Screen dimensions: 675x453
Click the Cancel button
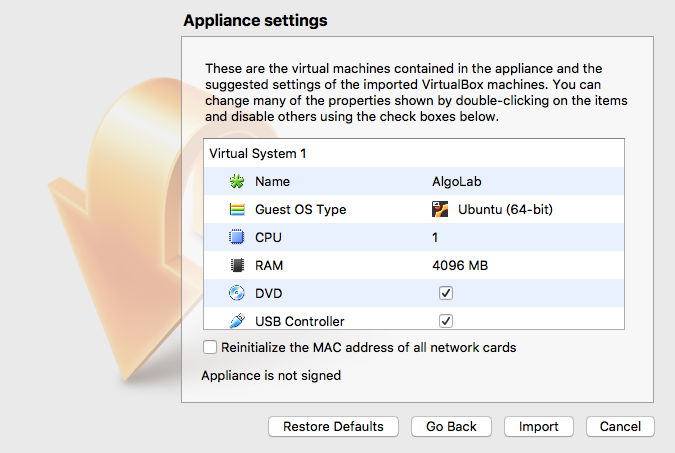point(620,426)
